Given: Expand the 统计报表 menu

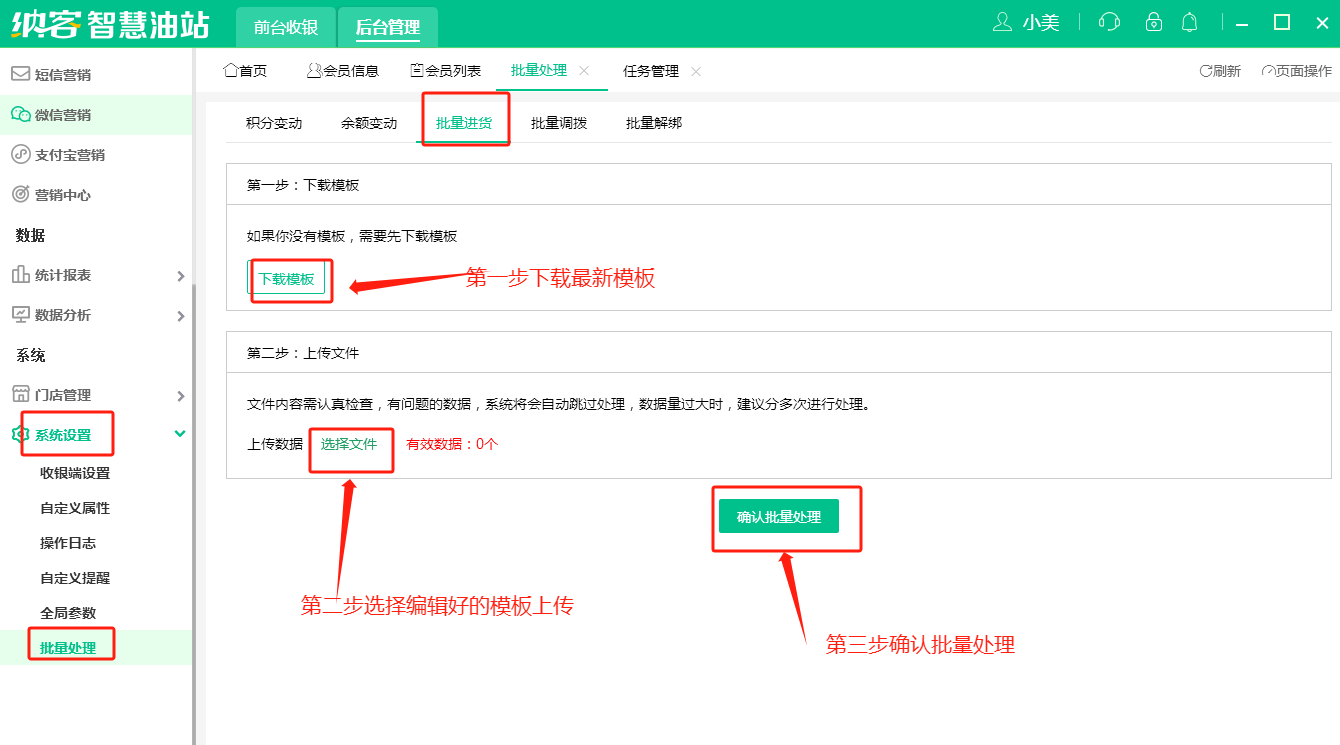Looking at the screenshot, I should [x=181, y=276].
